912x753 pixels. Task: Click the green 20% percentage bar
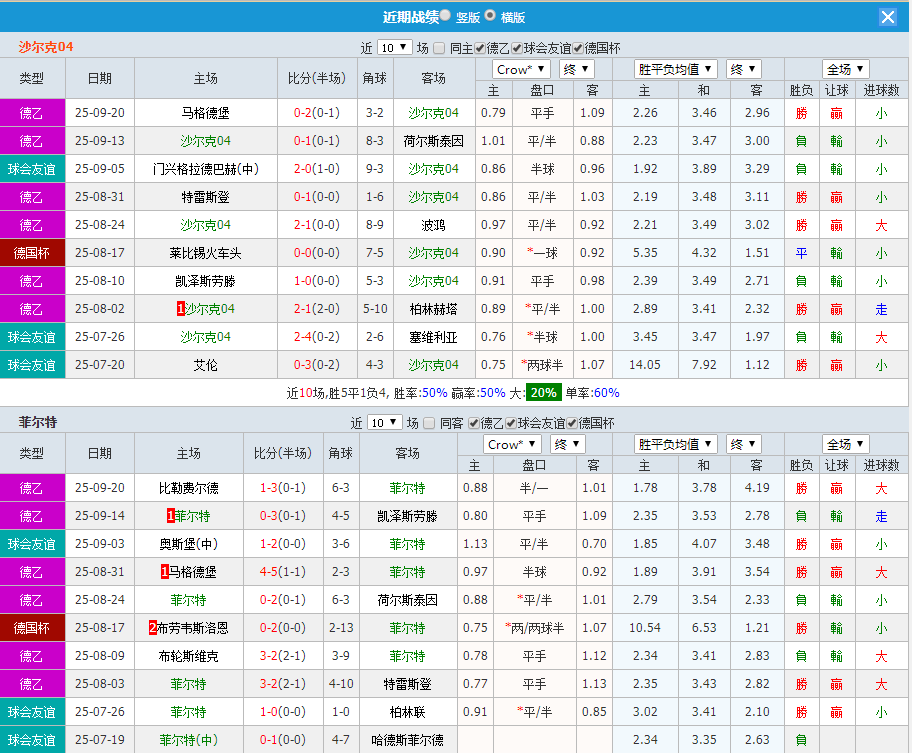coord(545,395)
